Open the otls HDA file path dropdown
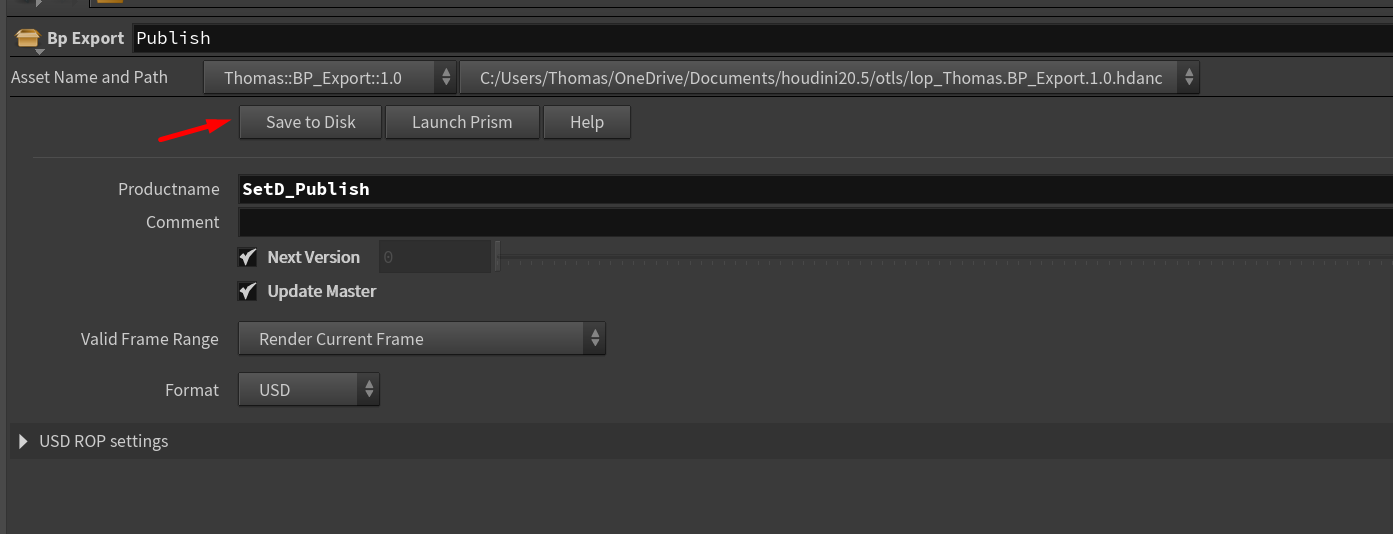 coord(820,78)
